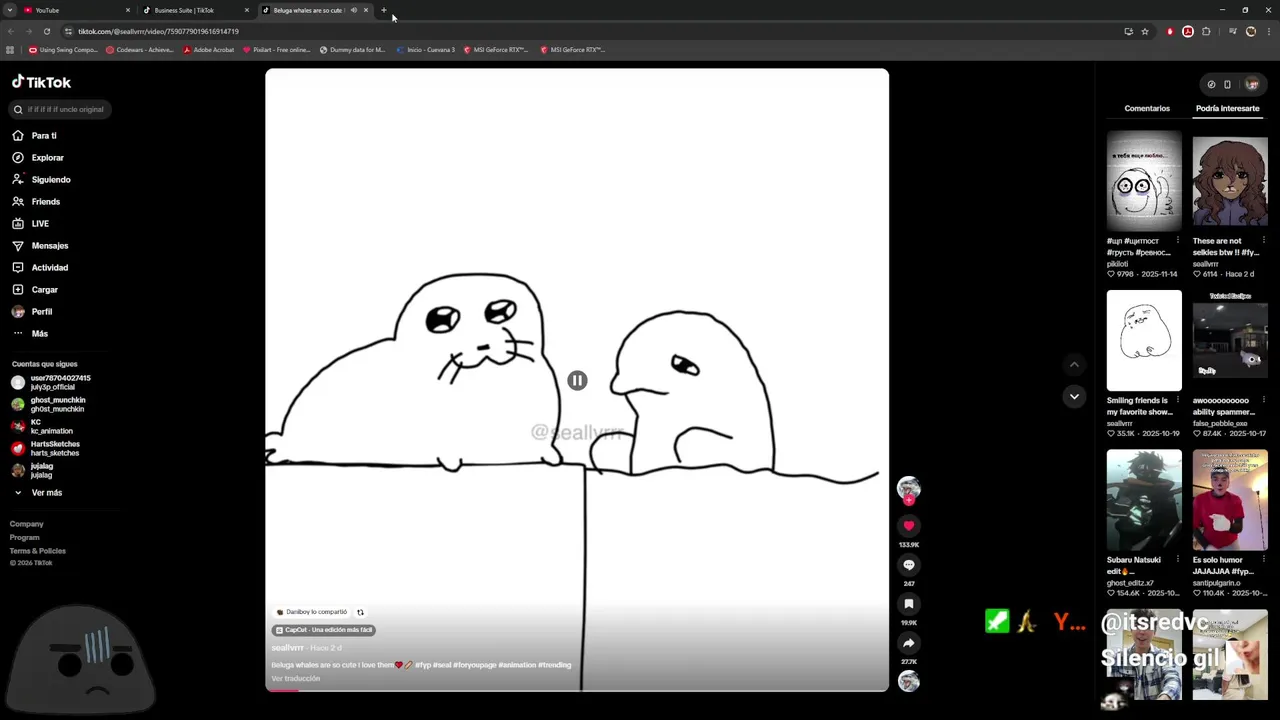Open options for Subaru Natsuki card
This screenshot has width=1280, height=720.
coord(1178,560)
